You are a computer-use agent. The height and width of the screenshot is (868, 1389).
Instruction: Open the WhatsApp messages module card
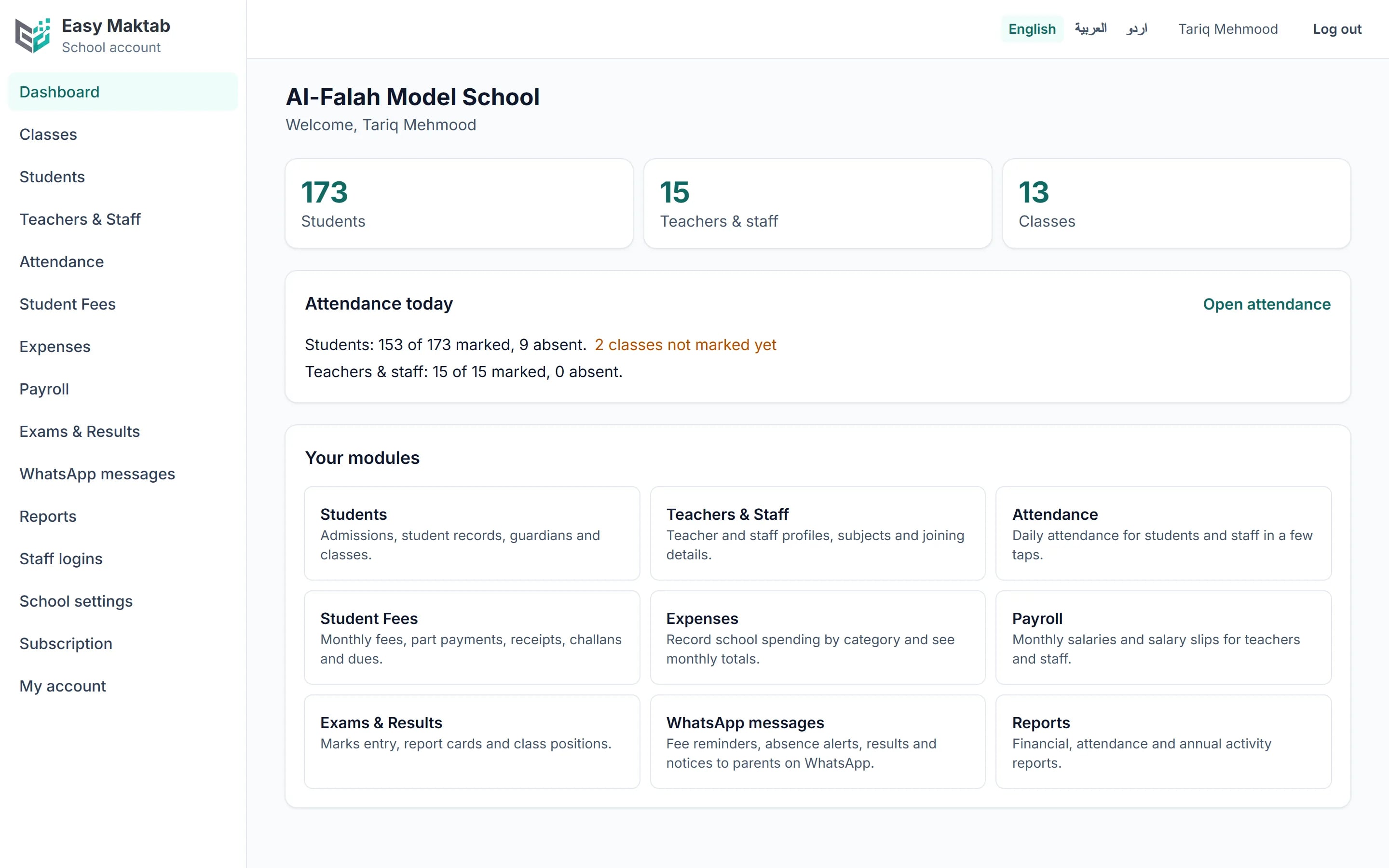pyautogui.click(x=817, y=742)
